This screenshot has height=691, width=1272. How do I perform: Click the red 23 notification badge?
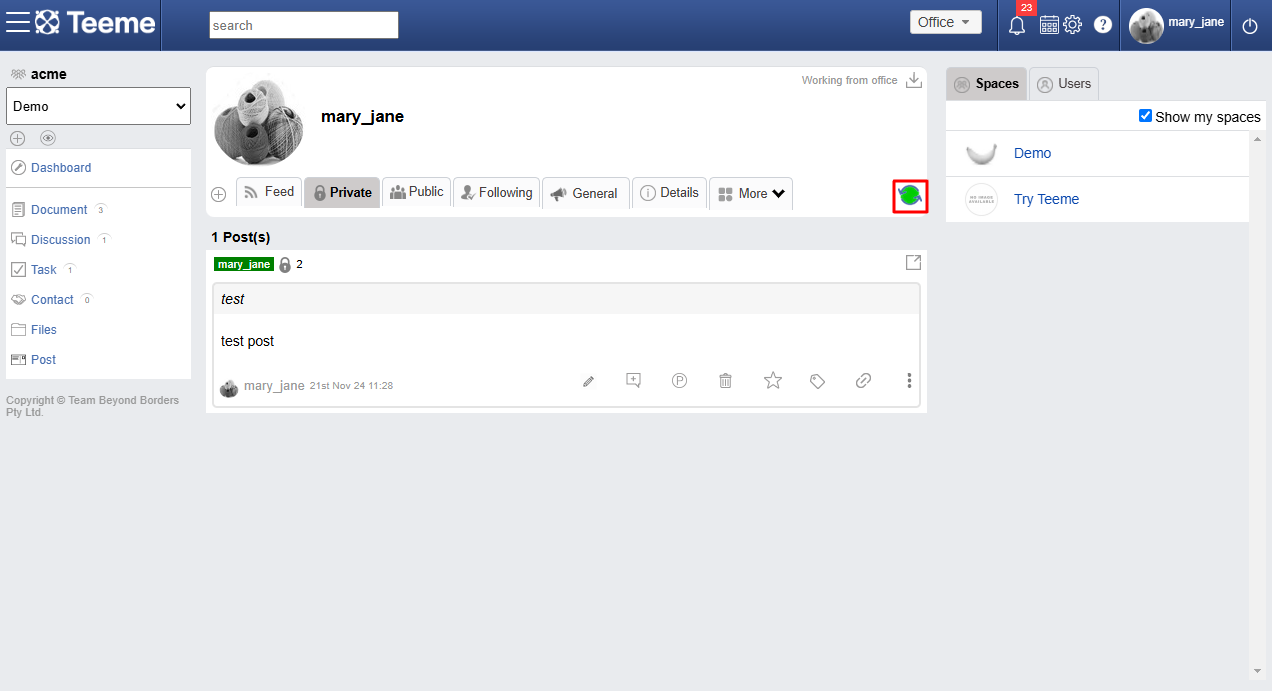pyautogui.click(x=1026, y=8)
